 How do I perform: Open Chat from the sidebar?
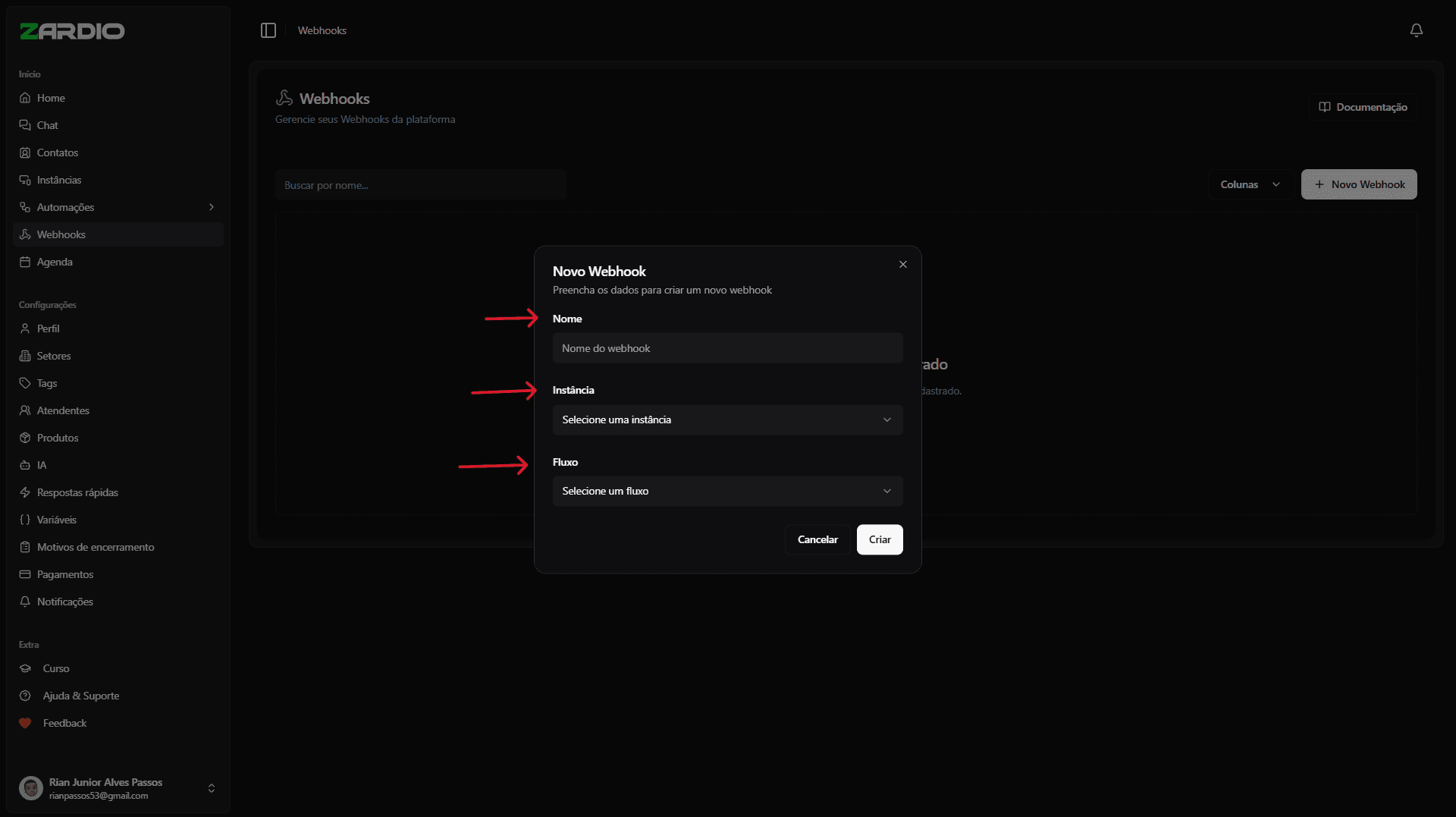pyautogui.click(x=47, y=125)
